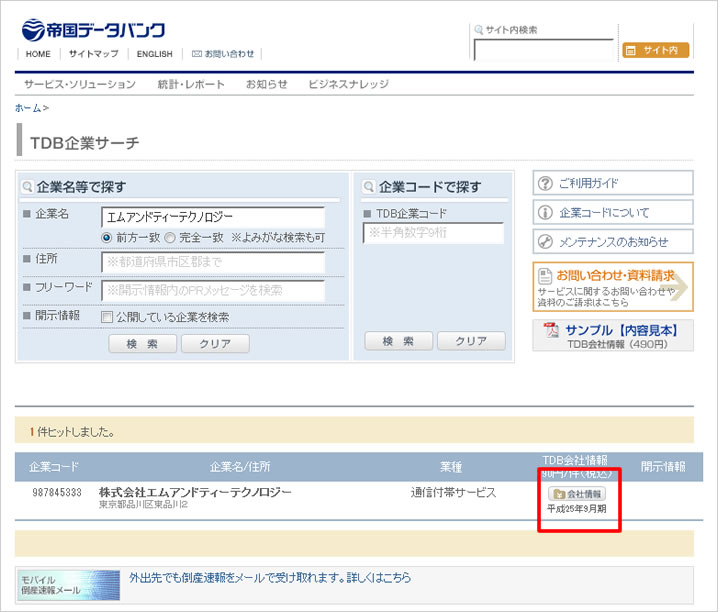This screenshot has width=720, height=612.
Task: Click the PDF icon beside サンプル
Action: [551, 329]
